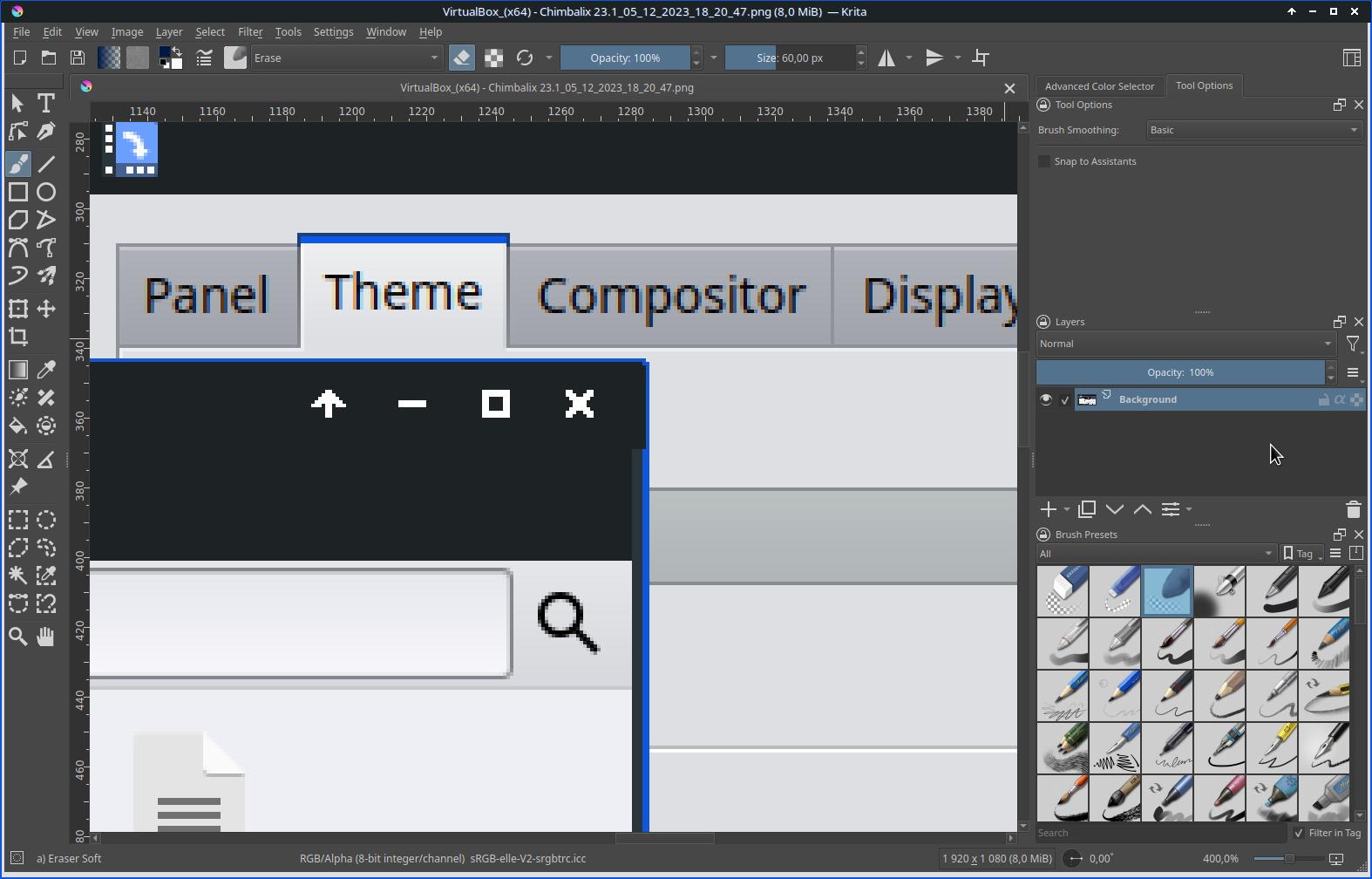1372x879 pixels.
Task: Enable Snap to Assistants checkbox
Action: [x=1044, y=161]
